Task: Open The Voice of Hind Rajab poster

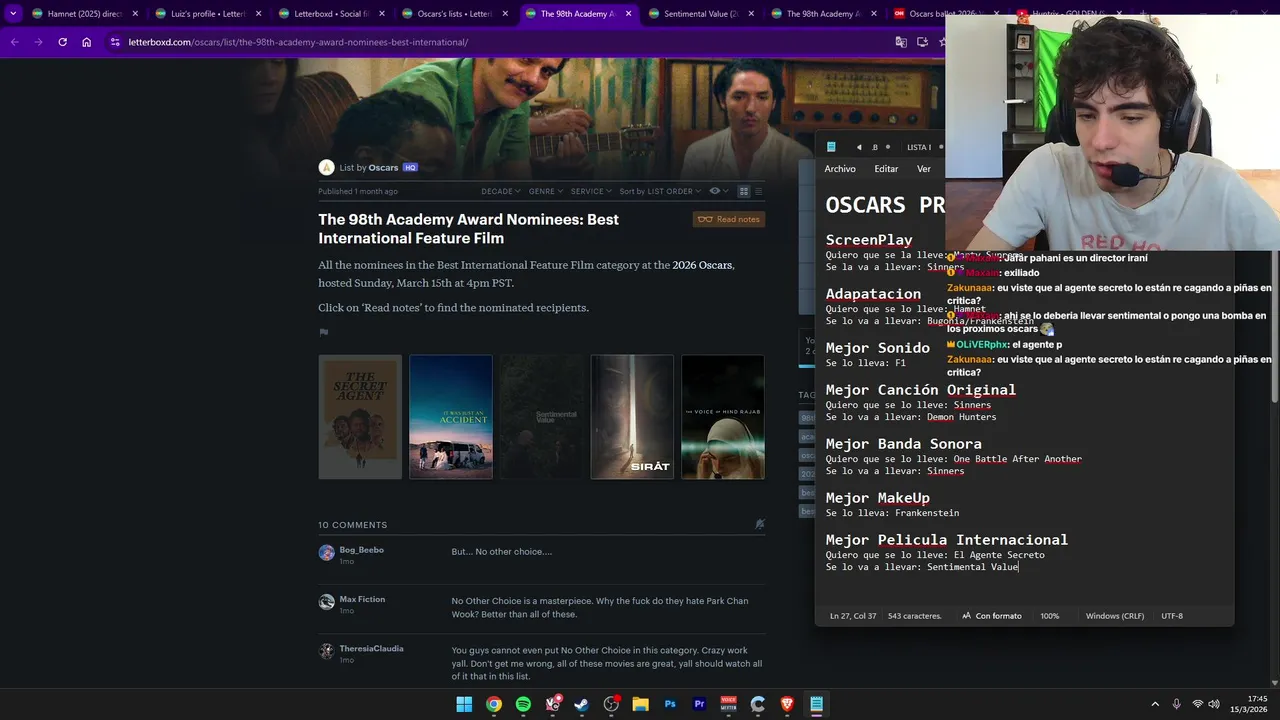Action: click(x=723, y=417)
